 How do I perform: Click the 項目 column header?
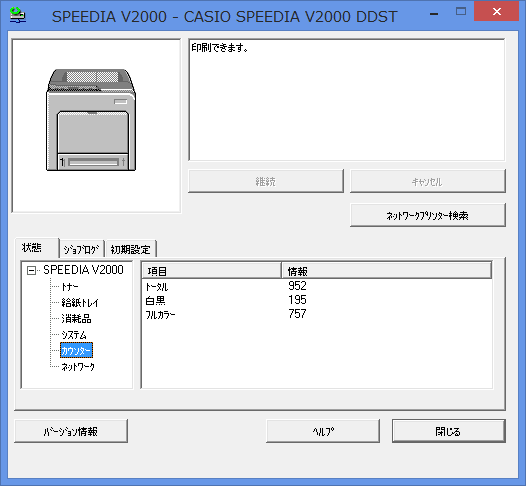click(x=212, y=271)
